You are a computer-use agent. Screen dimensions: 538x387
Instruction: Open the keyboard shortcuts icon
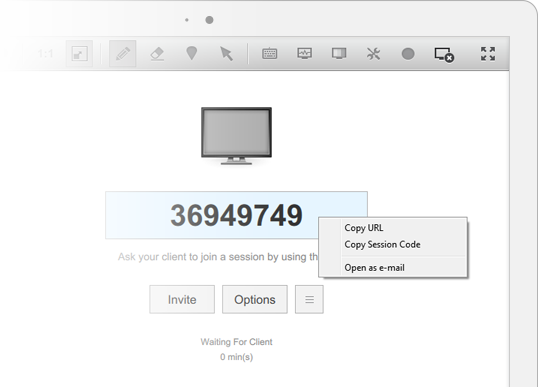coord(270,54)
